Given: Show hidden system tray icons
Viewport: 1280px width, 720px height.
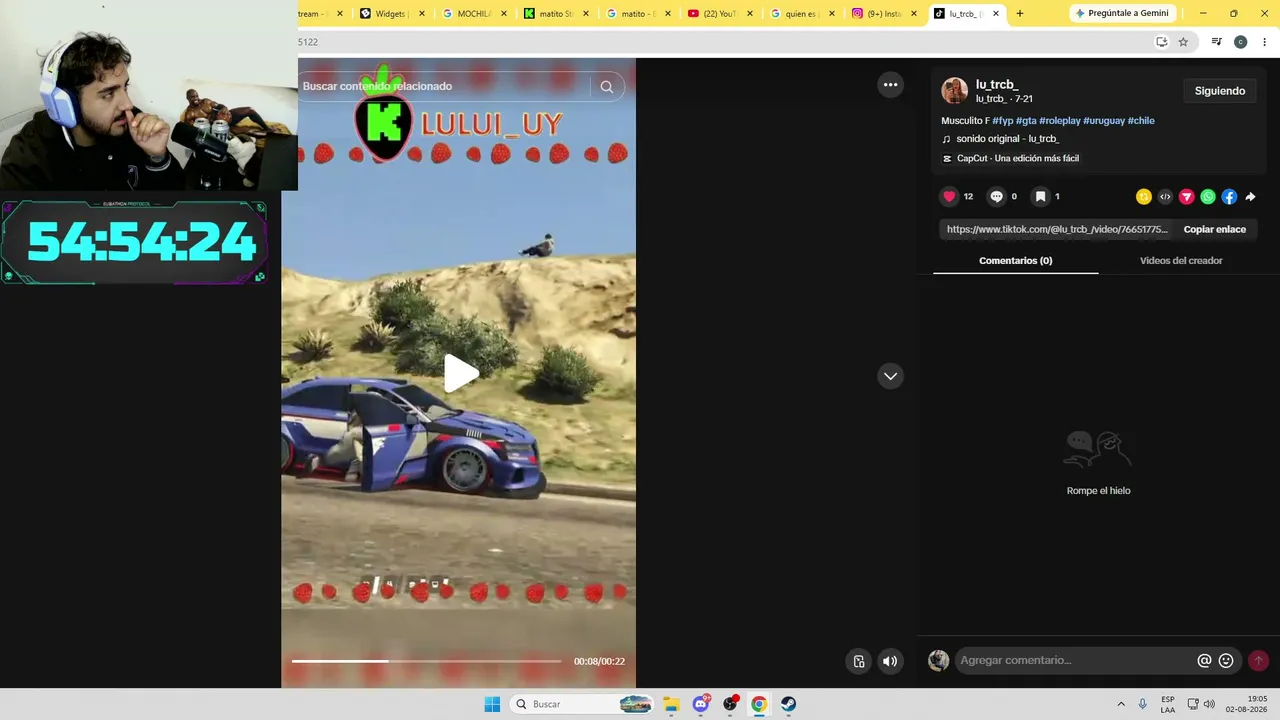Looking at the screenshot, I should (x=1121, y=704).
